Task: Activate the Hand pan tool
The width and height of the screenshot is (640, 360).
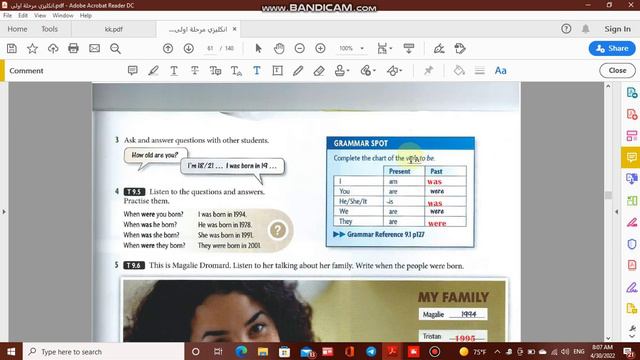Action: (279, 49)
